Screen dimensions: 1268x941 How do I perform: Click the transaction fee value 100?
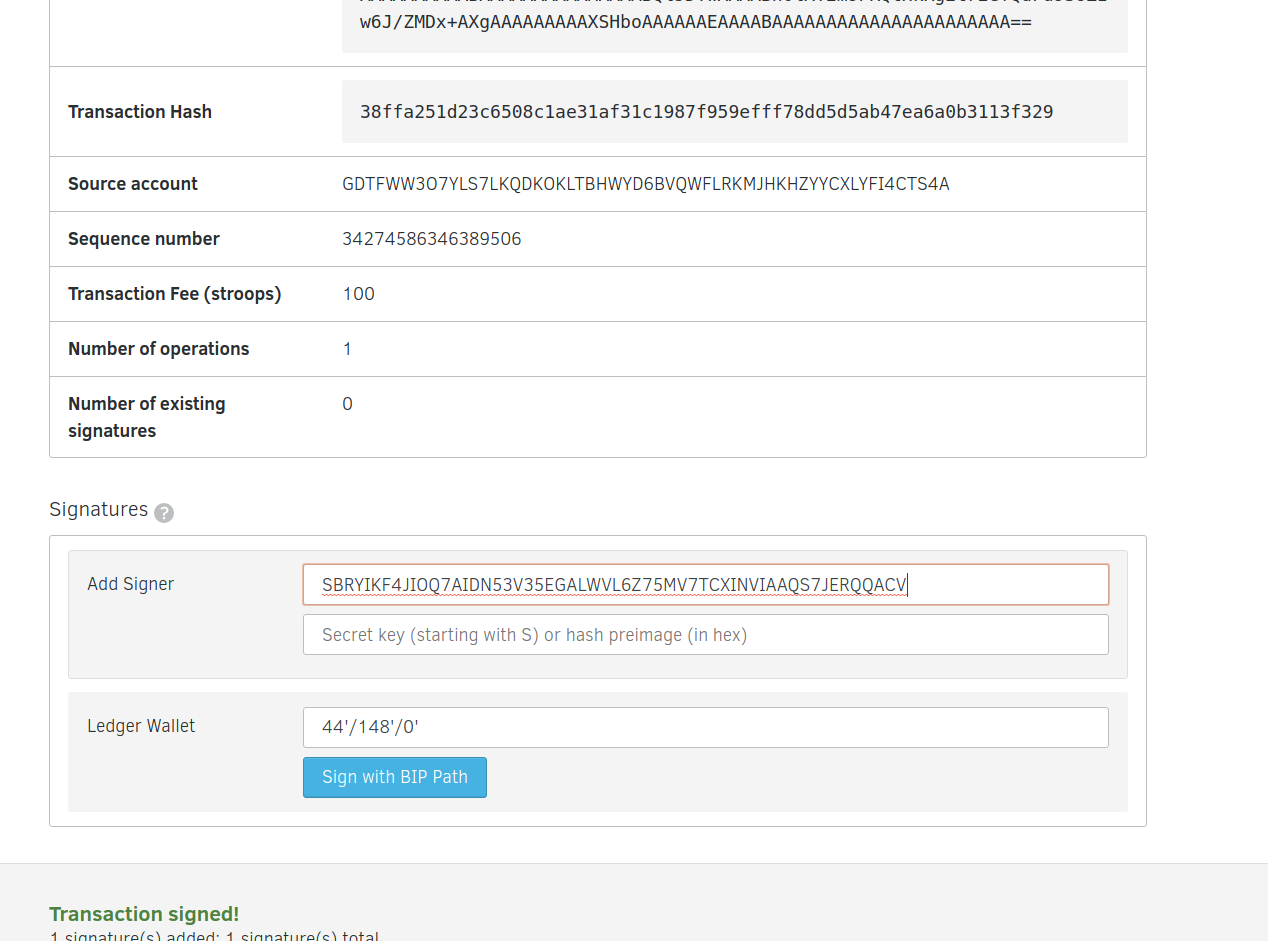coord(358,294)
